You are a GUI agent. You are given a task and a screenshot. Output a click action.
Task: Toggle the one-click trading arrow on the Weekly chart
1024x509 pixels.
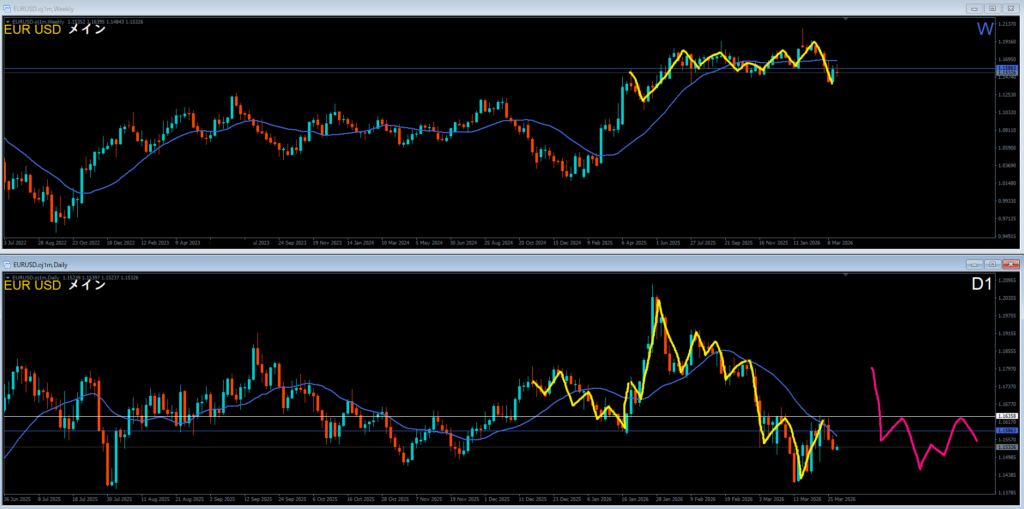[x=7, y=22]
